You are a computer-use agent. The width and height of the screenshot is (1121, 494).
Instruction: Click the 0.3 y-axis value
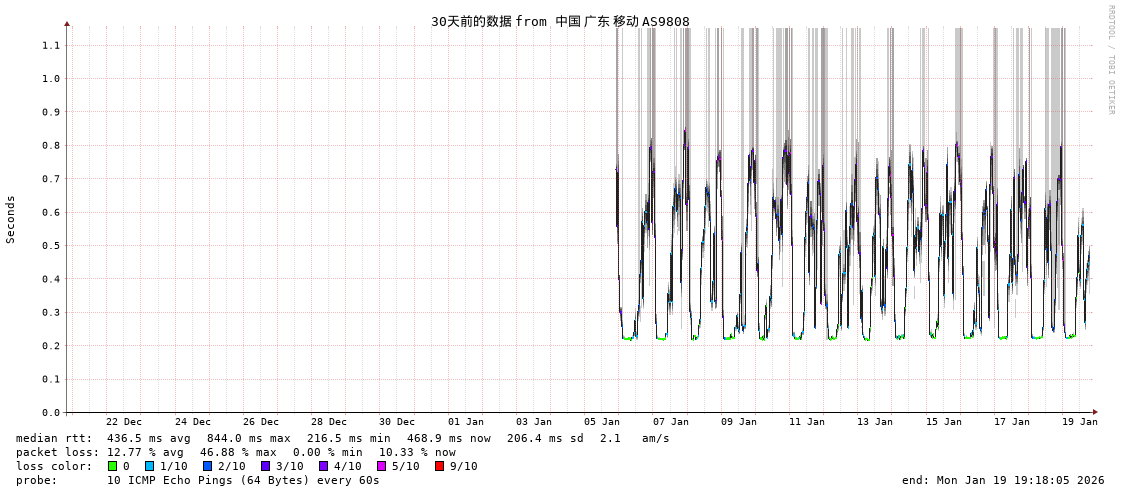(x=51, y=312)
